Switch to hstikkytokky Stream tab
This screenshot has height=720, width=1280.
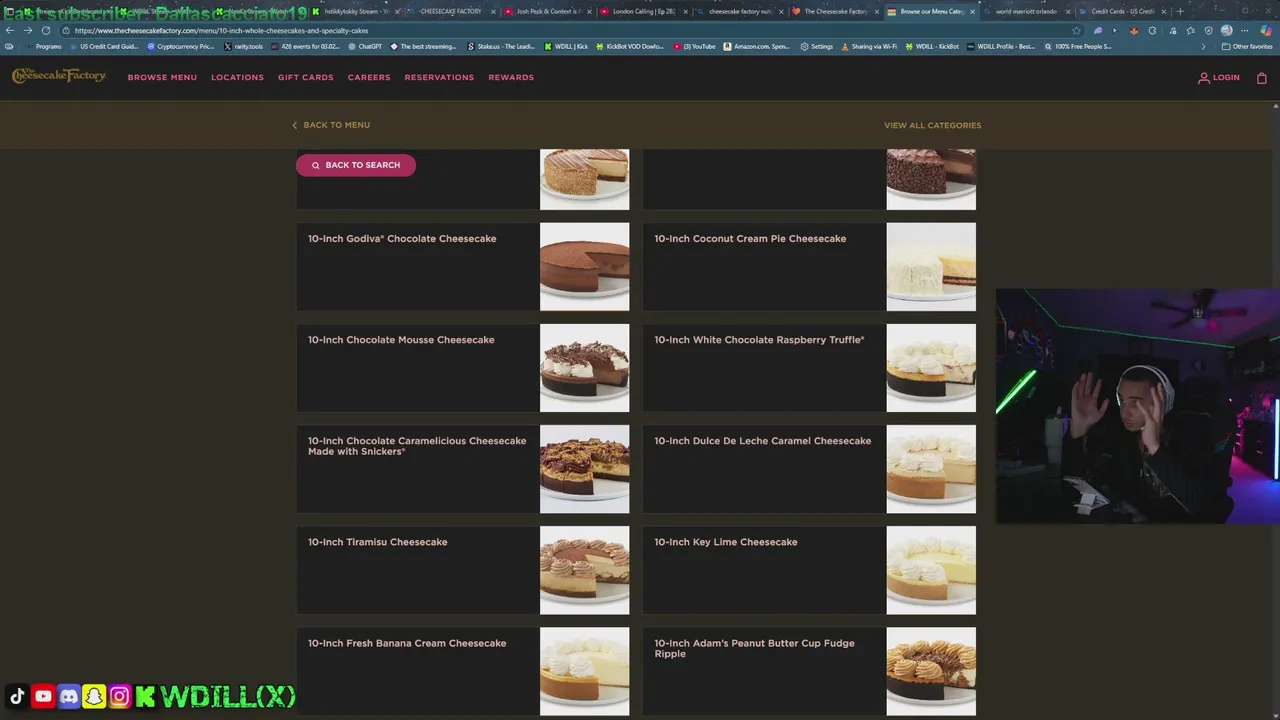tap(355, 11)
